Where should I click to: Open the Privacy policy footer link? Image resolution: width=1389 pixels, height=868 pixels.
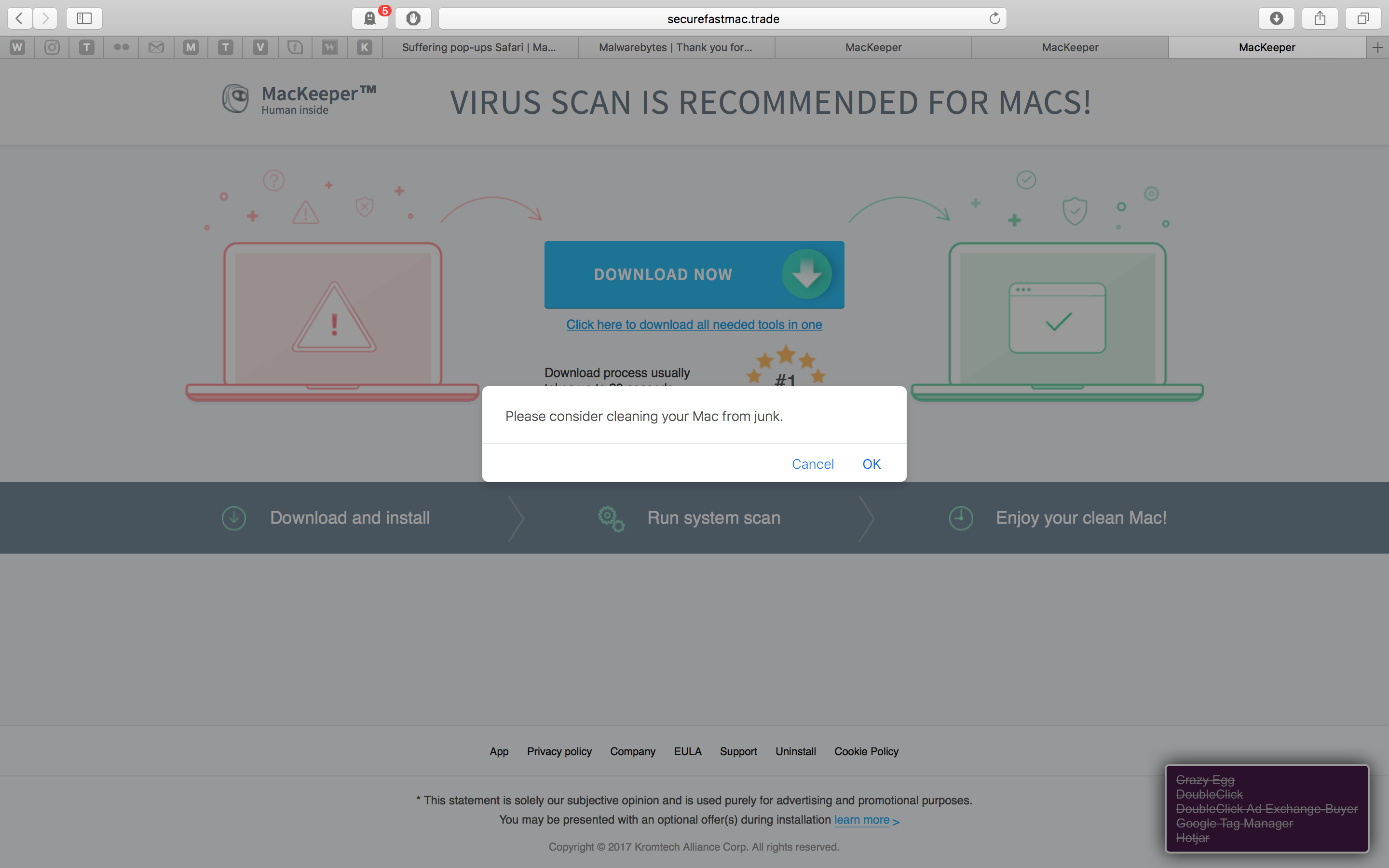coord(559,751)
